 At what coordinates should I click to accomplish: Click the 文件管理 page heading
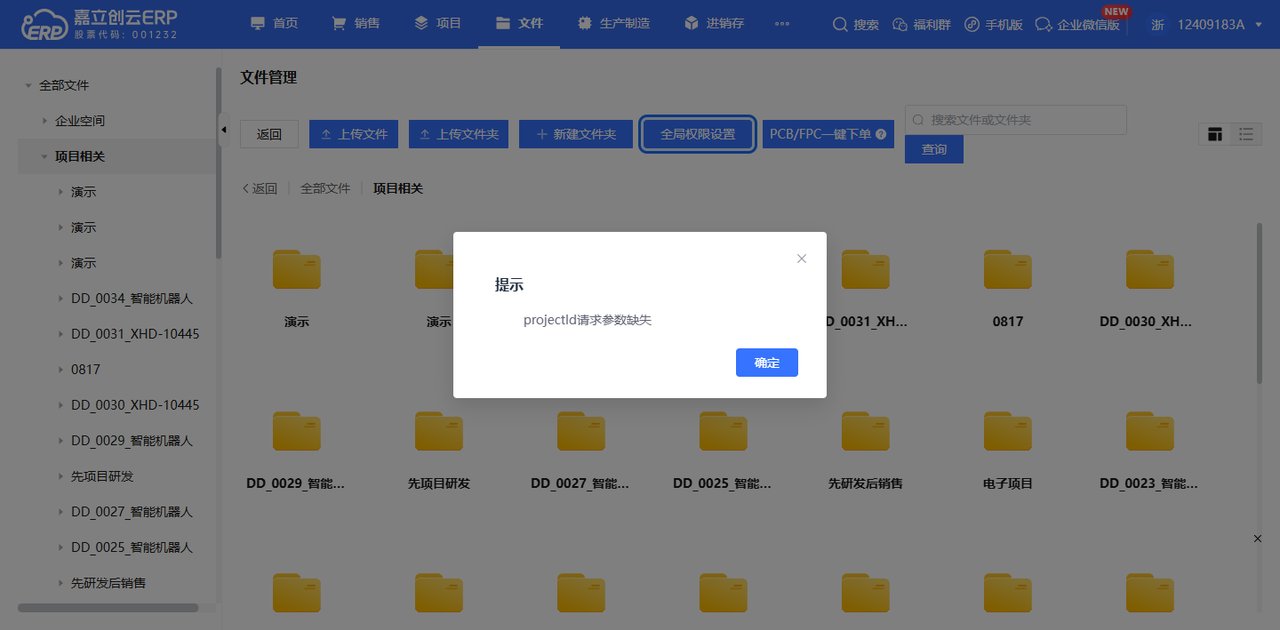pos(268,77)
